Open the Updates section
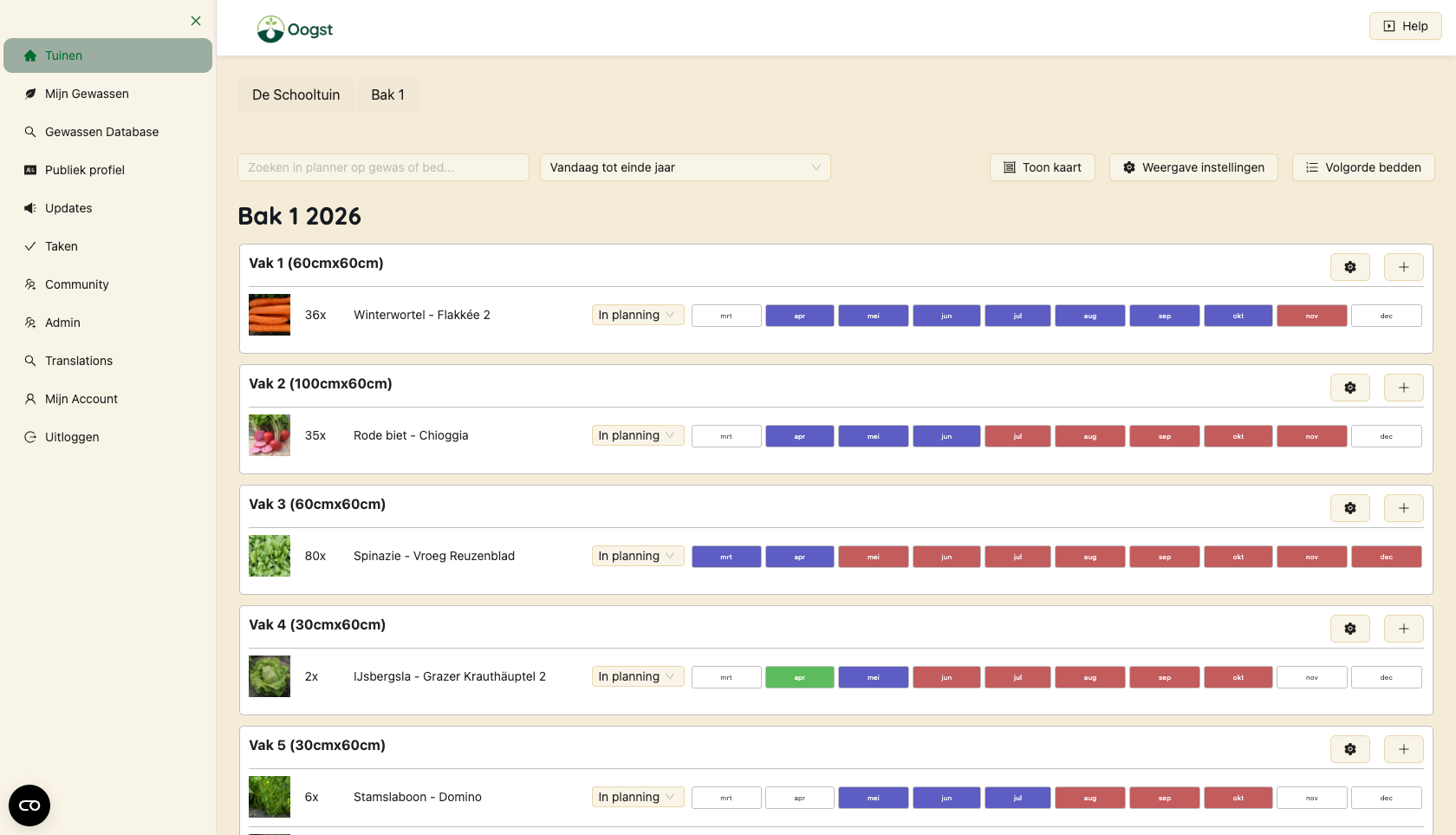The width and height of the screenshot is (1456, 835). coord(107,208)
